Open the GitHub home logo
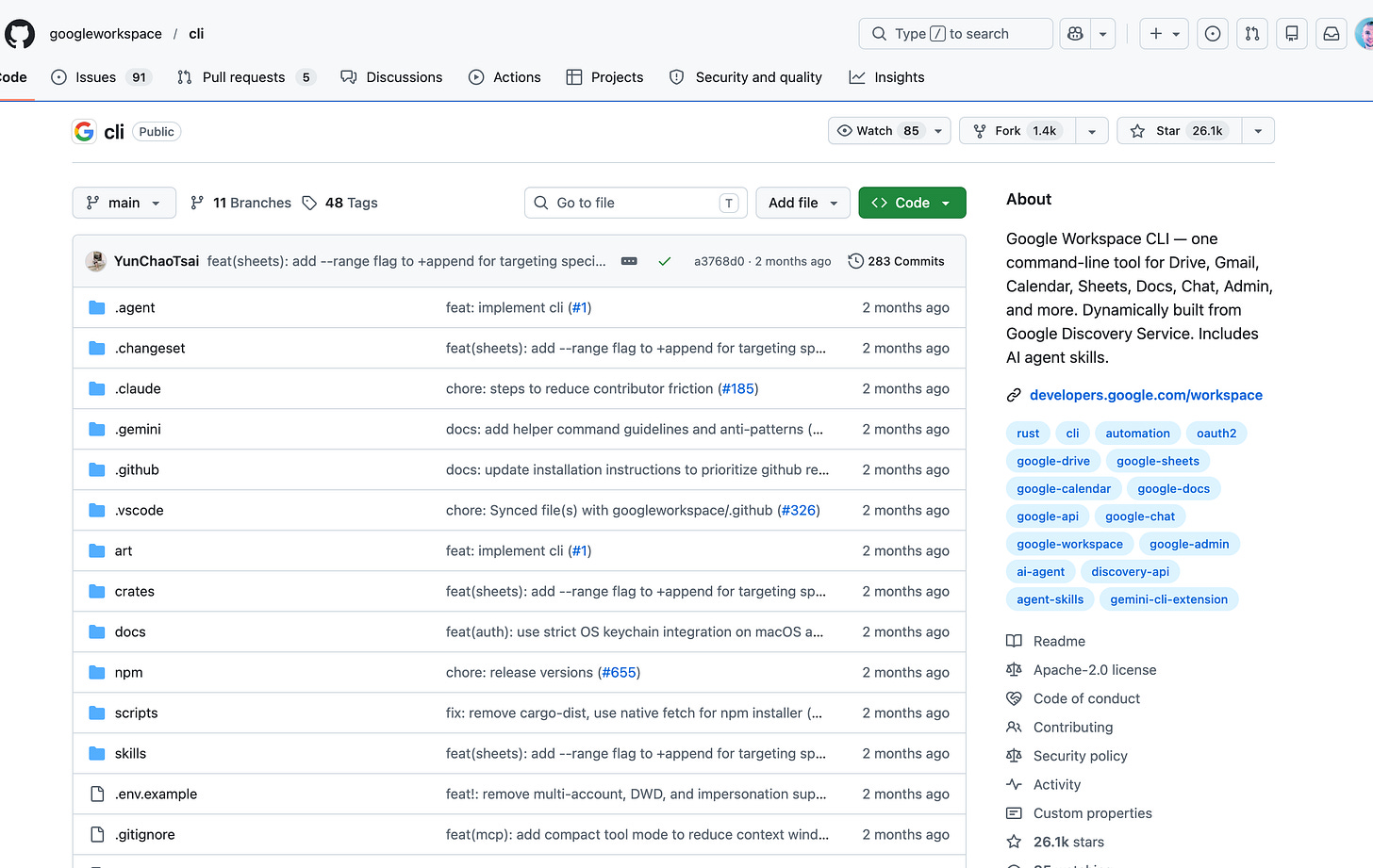The image size is (1373, 868). 20,34
